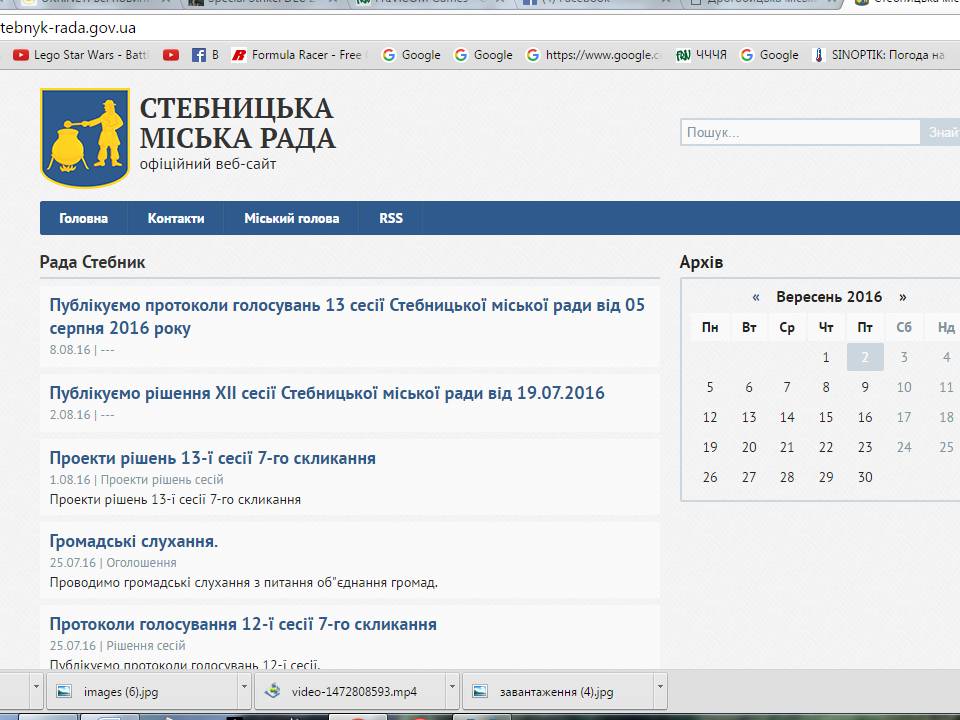Click the Стебницька Міська Рада site title

click(237, 123)
